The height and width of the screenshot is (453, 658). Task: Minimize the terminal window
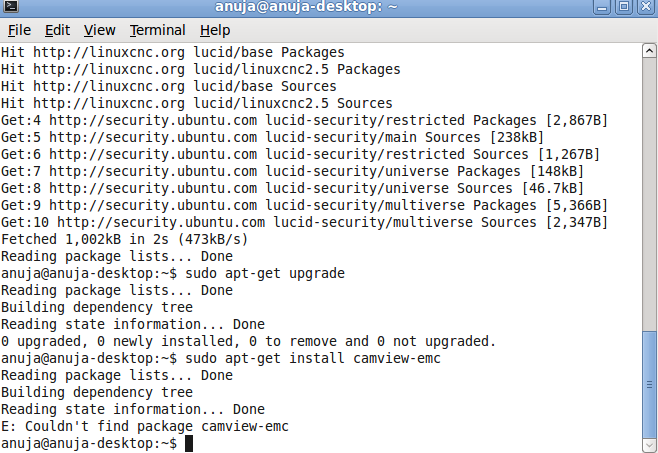[602, 7]
